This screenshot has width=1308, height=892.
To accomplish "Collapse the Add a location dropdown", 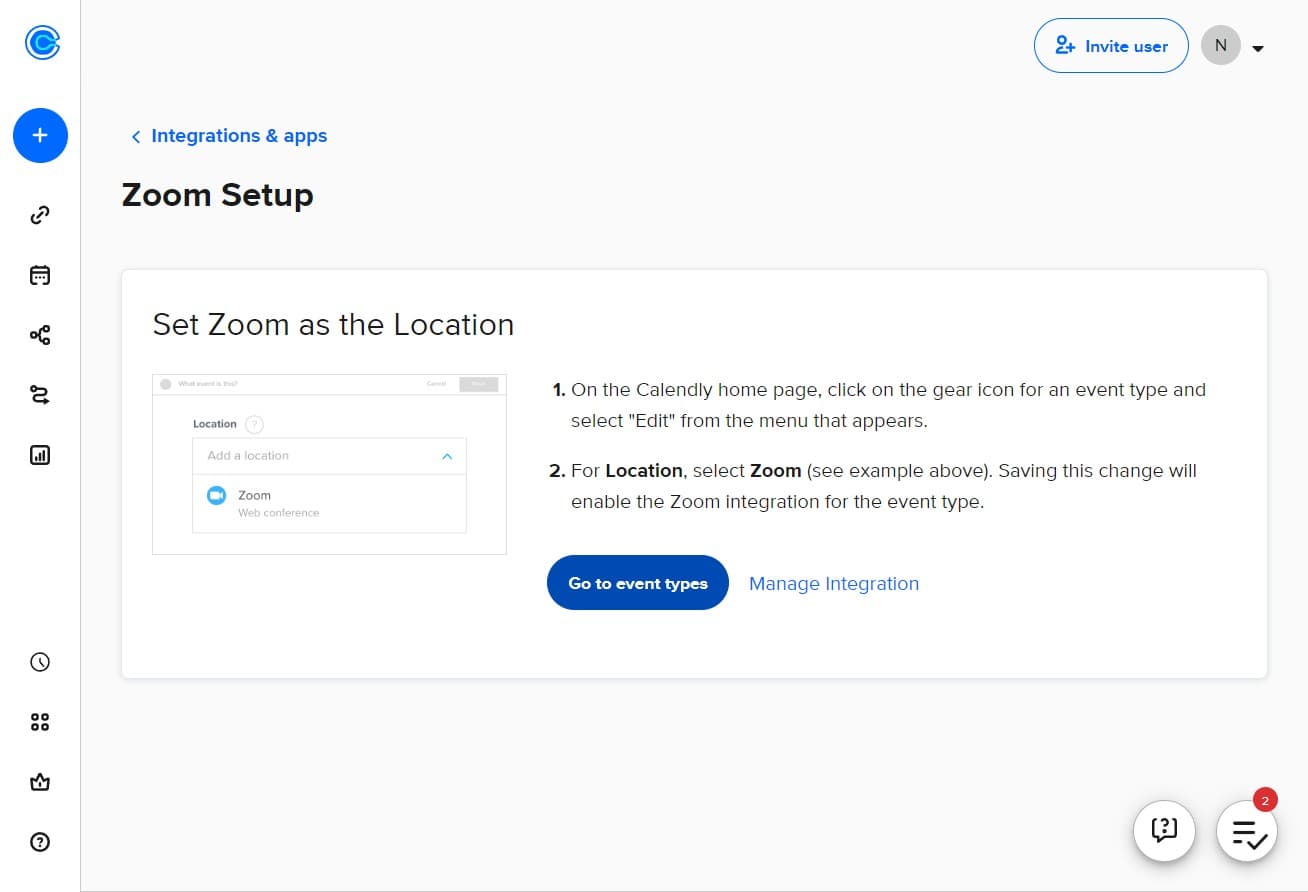I will click(447, 455).
